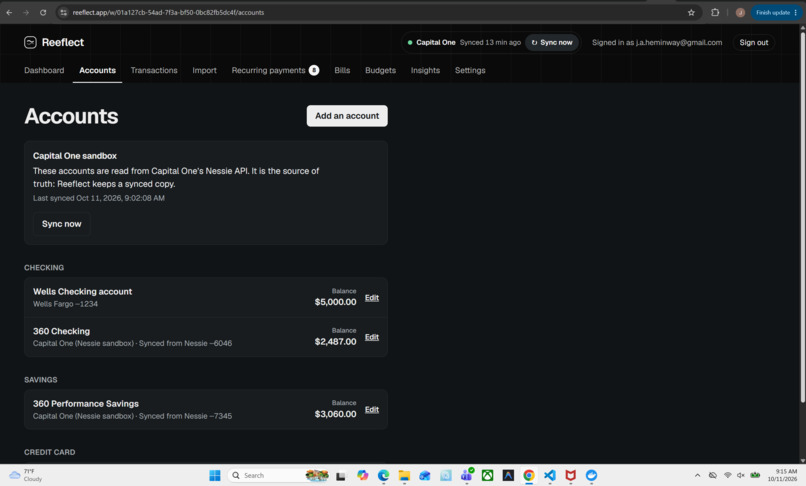Click the $5,000.00 balance value
Viewport: 806px width, 486px height.
click(x=335, y=302)
